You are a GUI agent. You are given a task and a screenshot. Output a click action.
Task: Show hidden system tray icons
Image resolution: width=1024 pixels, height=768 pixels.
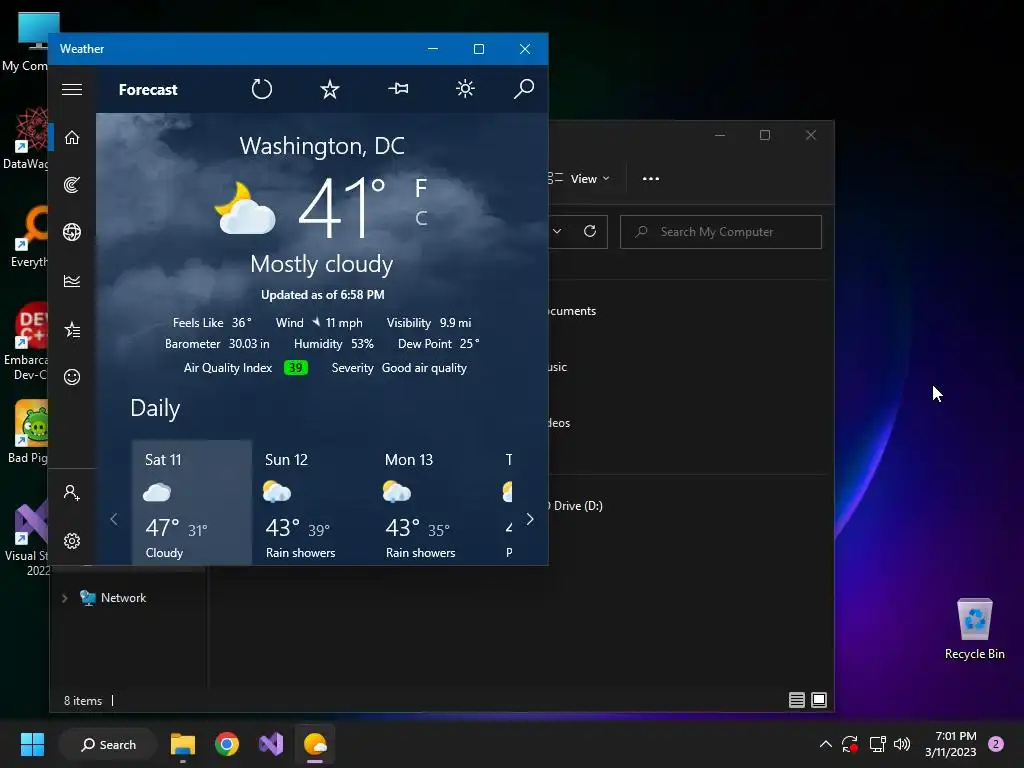point(825,744)
